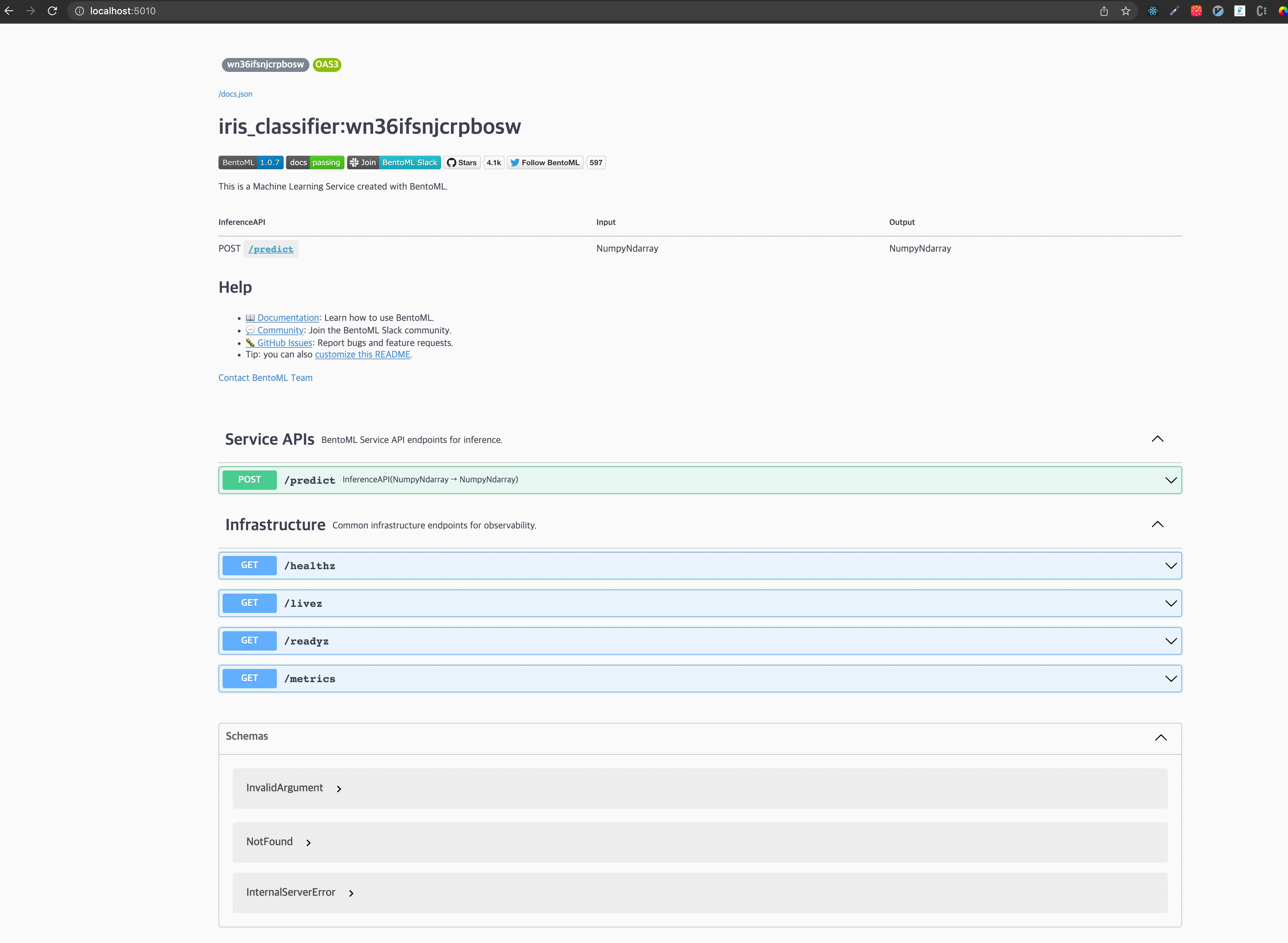Open the blue circular extension icon
This screenshot has height=943, width=1288.
coord(1218,11)
